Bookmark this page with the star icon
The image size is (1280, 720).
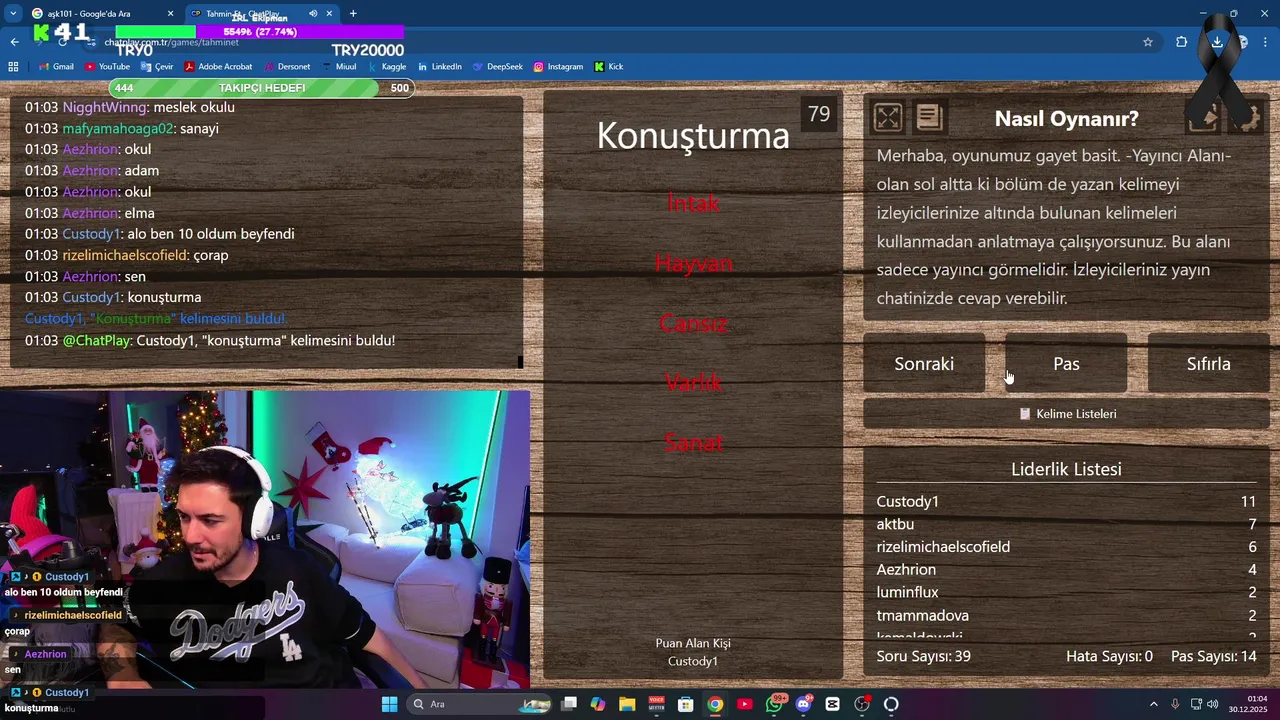pyautogui.click(x=1148, y=42)
